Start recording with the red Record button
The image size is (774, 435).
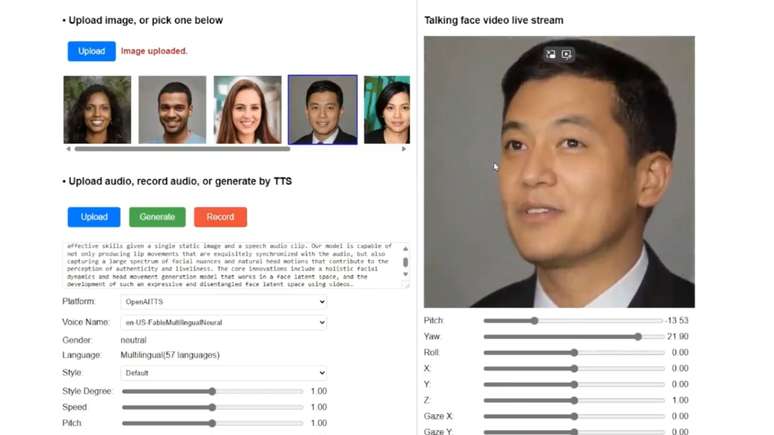220,217
